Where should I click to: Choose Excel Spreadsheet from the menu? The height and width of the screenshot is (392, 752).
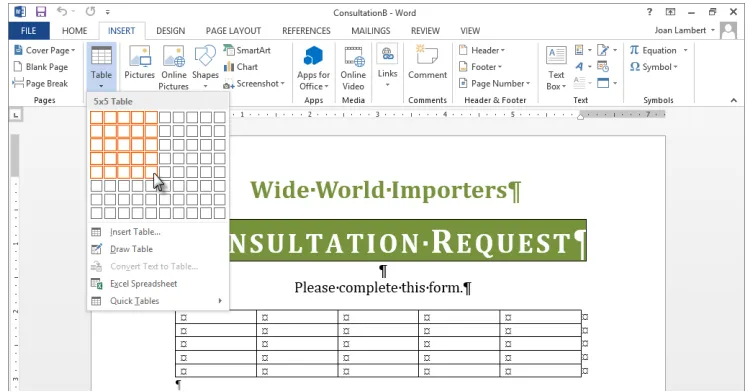tap(143, 284)
